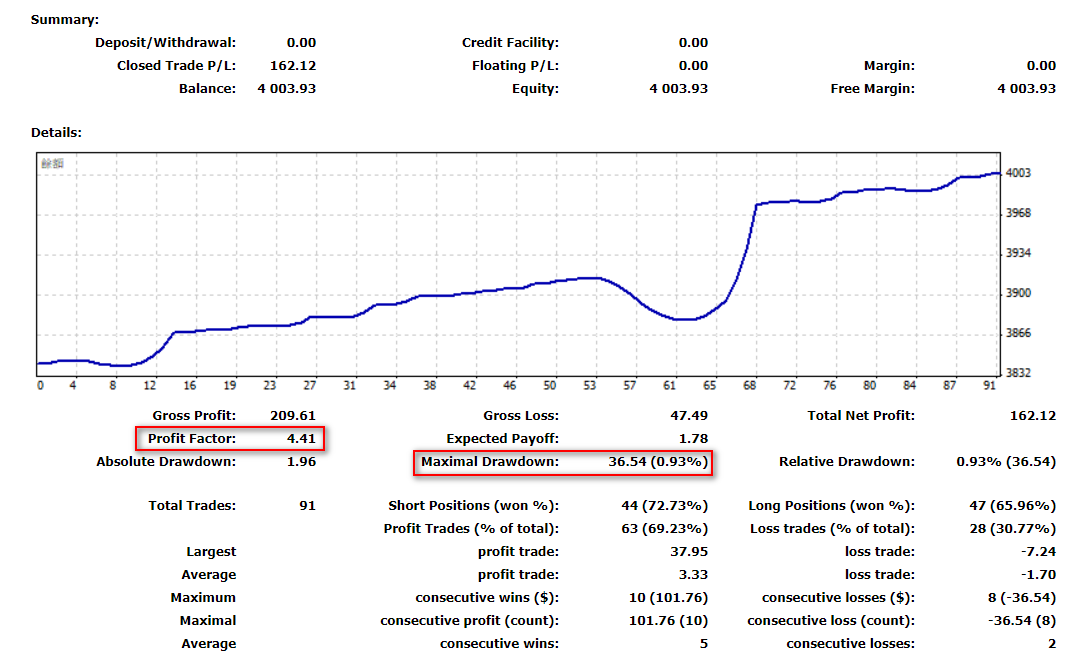This screenshot has width=1083, height=657.
Task: Select the Profit Factor value 4.41
Action: [x=301, y=439]
